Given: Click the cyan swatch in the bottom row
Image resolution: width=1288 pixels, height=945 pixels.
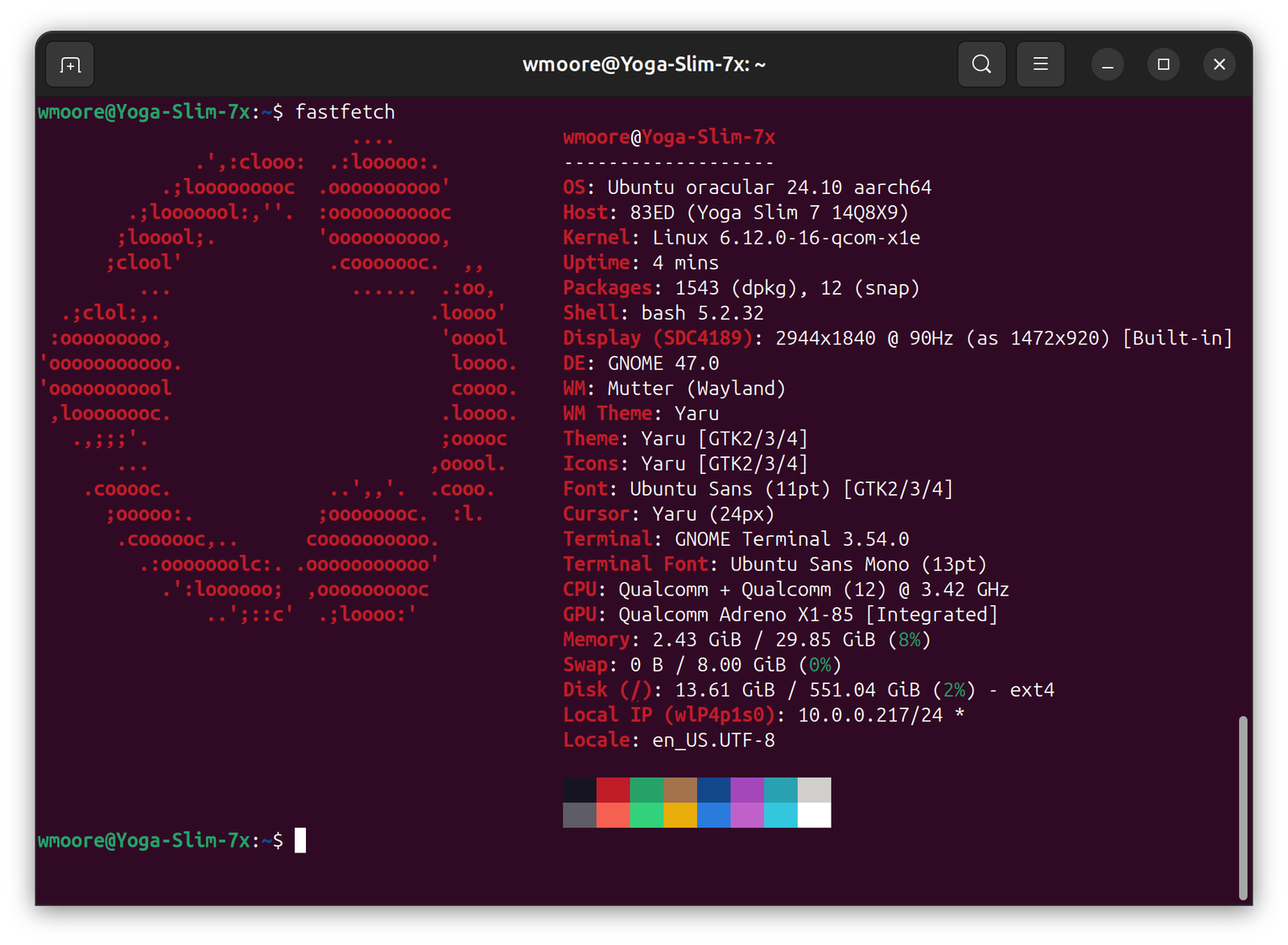Looking at the screenshot, I should tap(781, 815).
